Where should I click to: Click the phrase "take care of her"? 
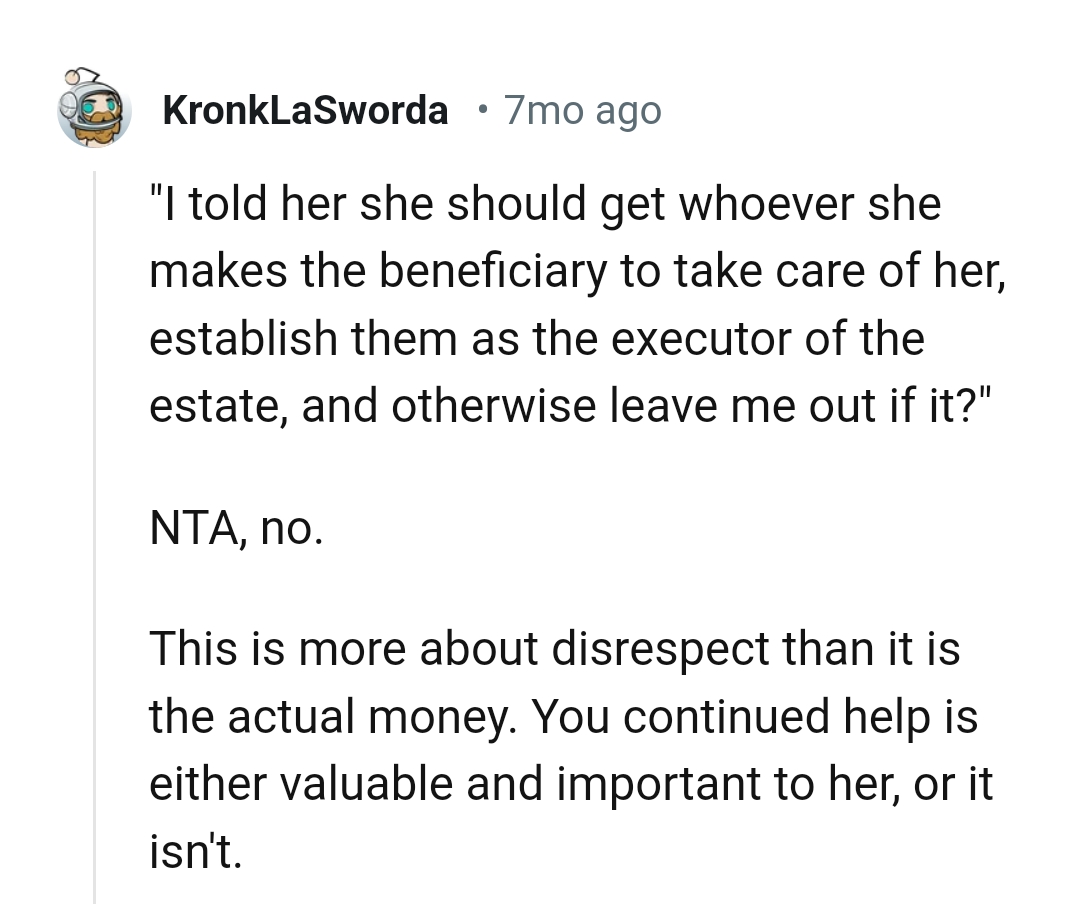(854, 271)
